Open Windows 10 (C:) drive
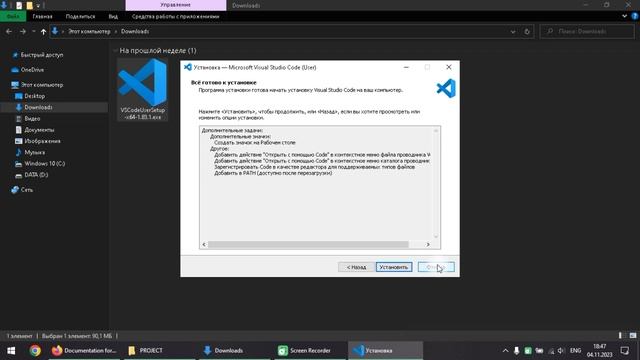This screenshot has height=360, width=640. (x=40, y=163)
